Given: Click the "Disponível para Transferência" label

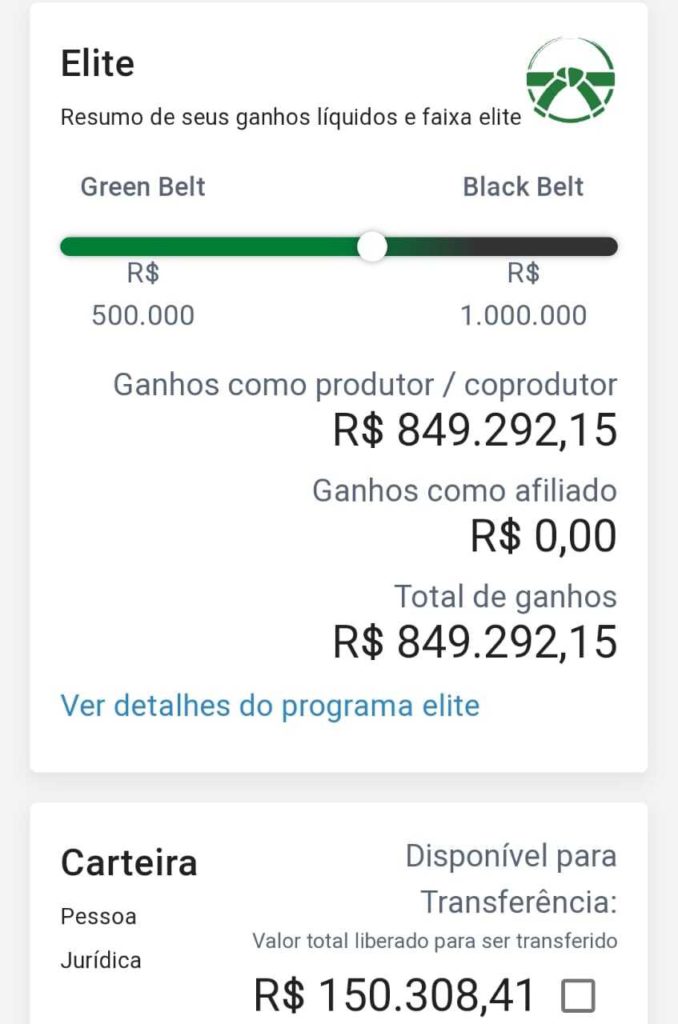Looking at the screenshot, I should click(511, 878).
